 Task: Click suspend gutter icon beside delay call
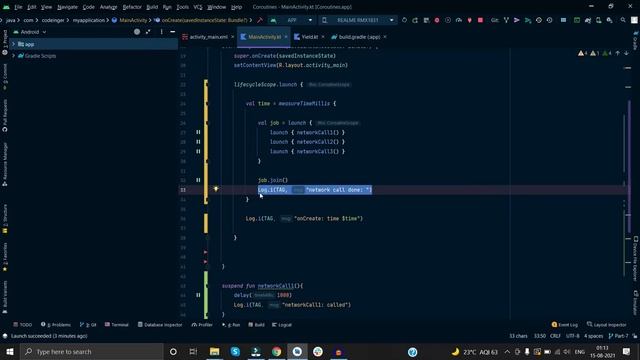pyautogui.click(x=198, y=295)
